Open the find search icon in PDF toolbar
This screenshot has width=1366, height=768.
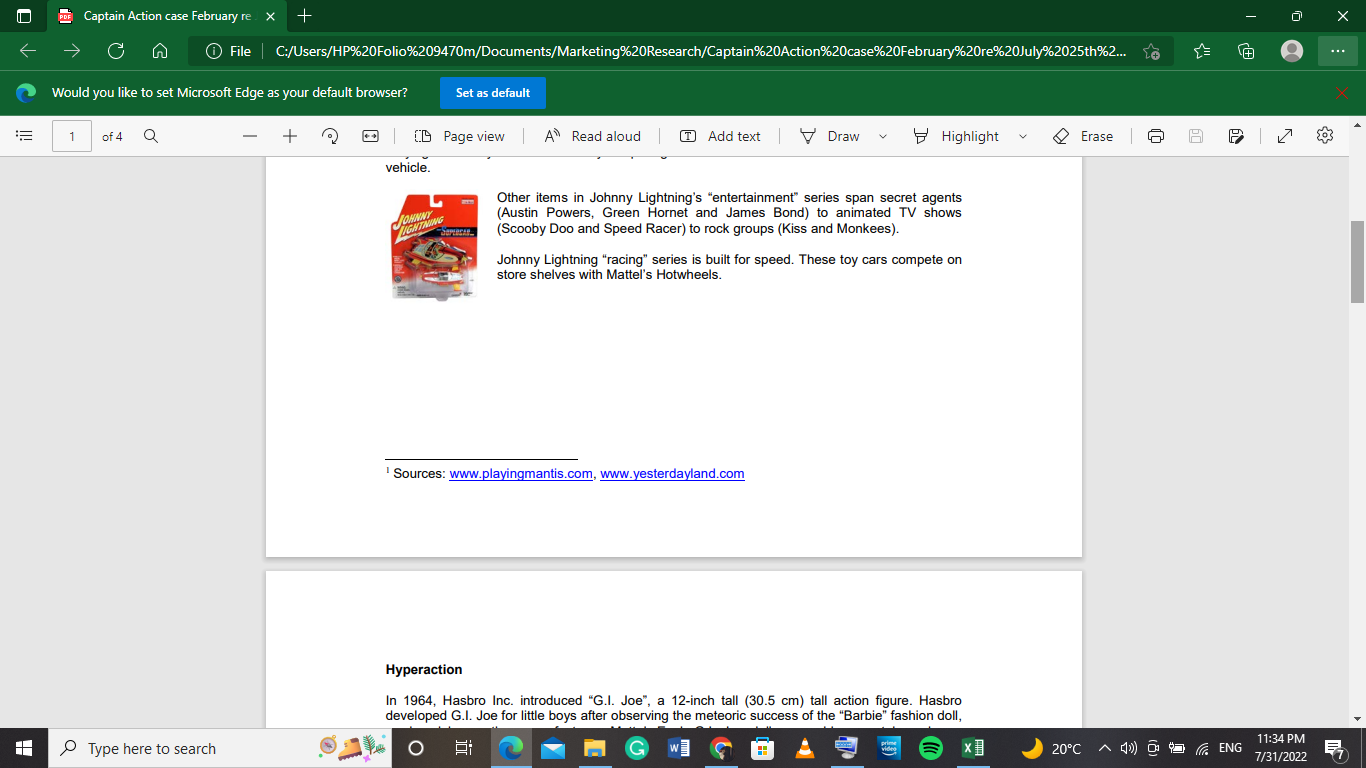(x=151, y=136)
